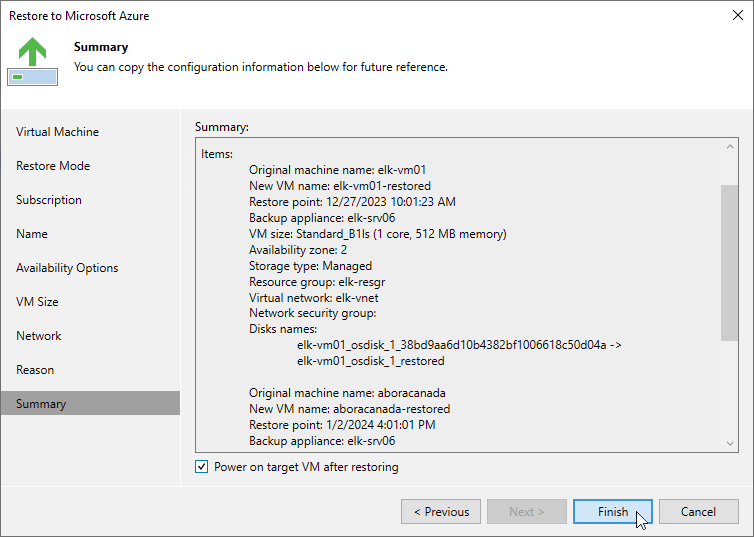Click the green restore arrow wizard icon
Image resolution: width=754 pixels, height=537 pixels.
[x=33, y=61]
